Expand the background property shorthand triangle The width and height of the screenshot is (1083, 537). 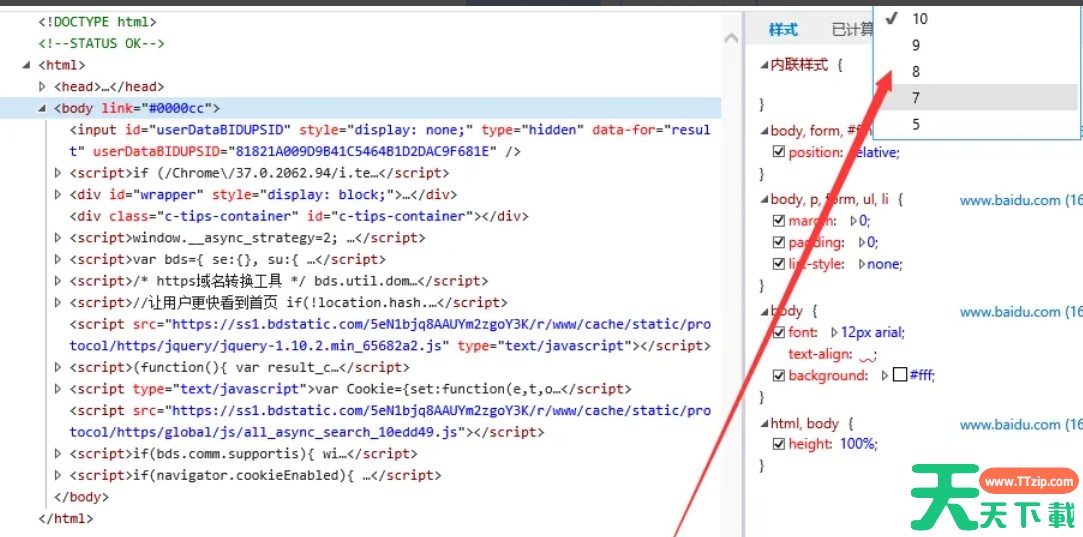884,376
